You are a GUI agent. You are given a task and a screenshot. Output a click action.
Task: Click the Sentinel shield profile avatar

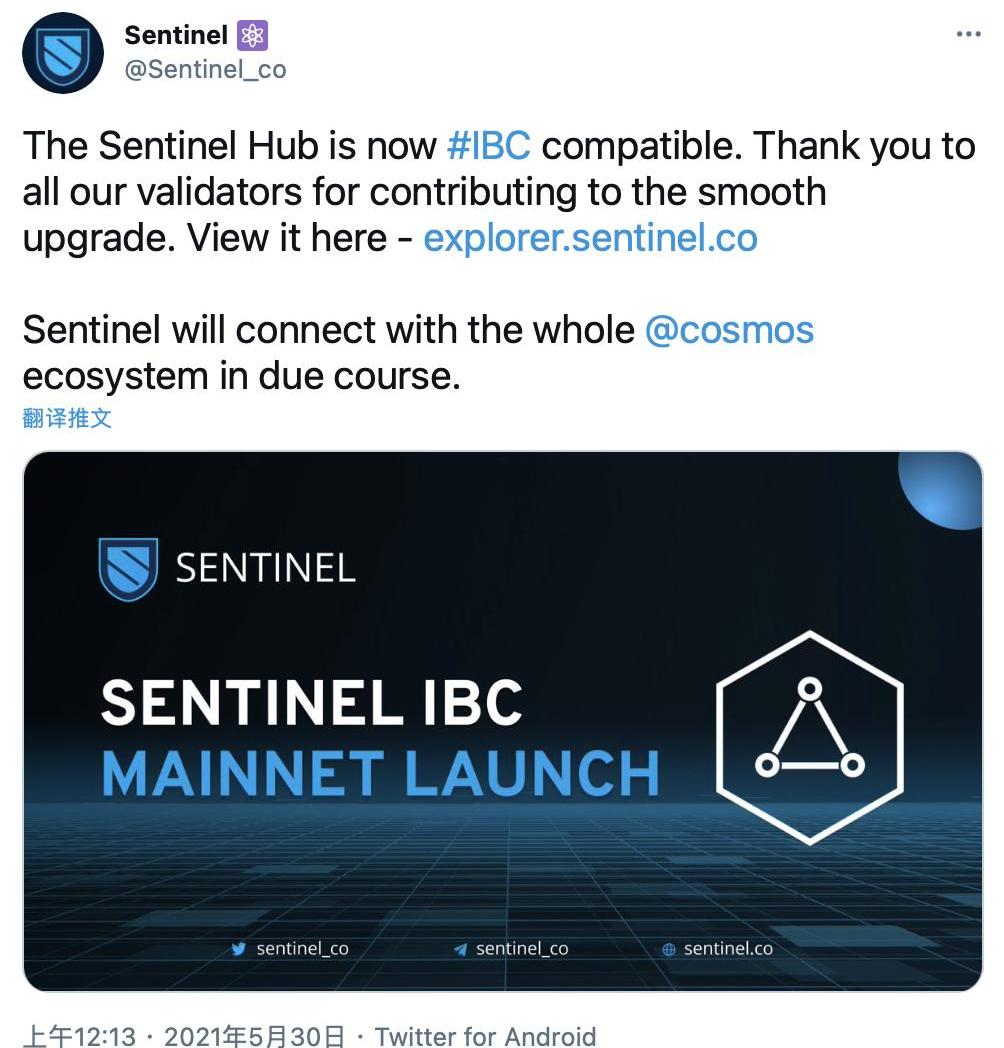click(x=63, y=54)
